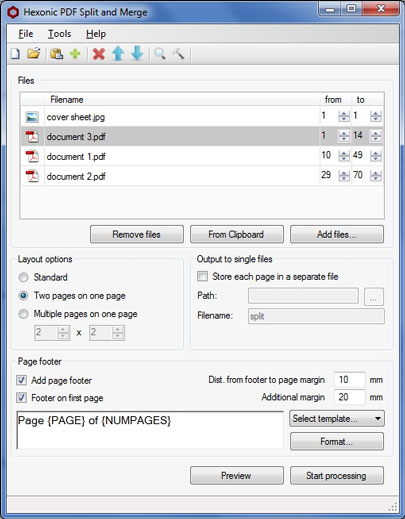The height and width of the screenshot is (519, 405).
Task: Adjust the from stepper of document 2.pdf
Action: tap(344, 176)
